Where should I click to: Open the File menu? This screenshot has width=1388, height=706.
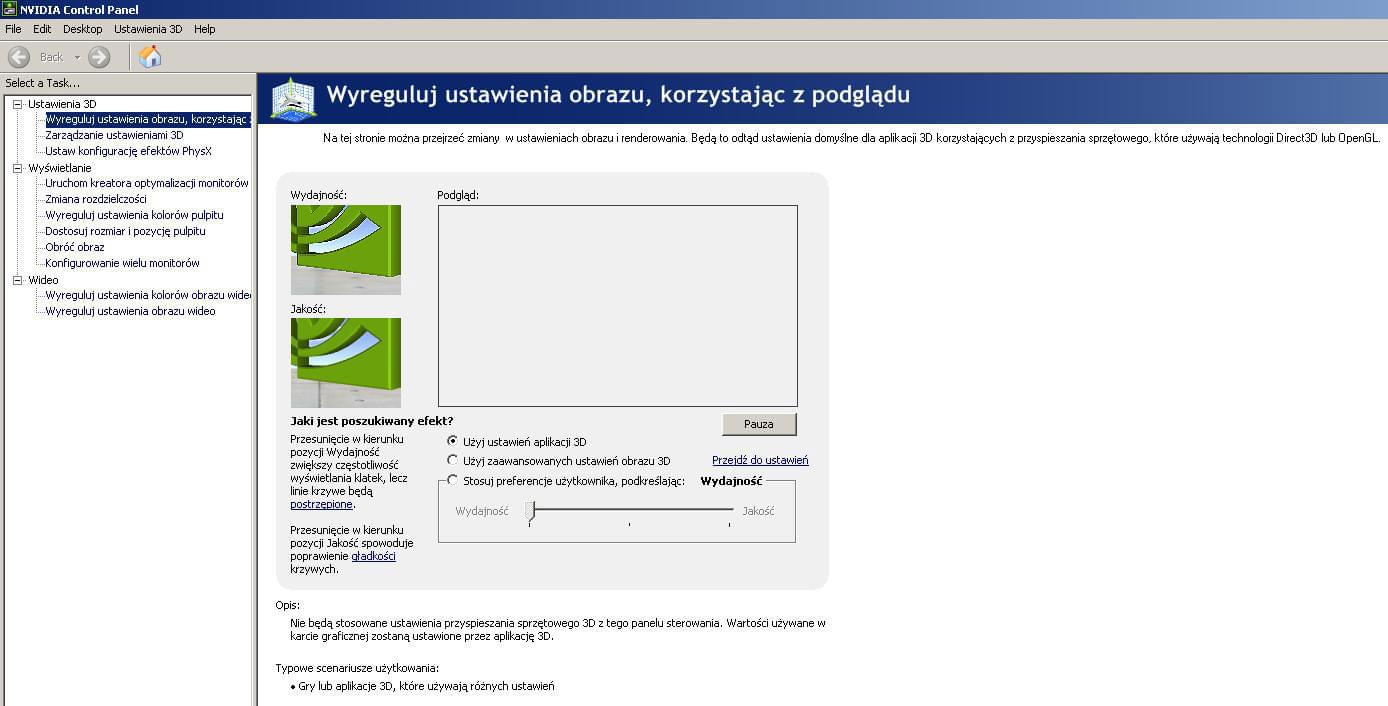tap(13, 29)
